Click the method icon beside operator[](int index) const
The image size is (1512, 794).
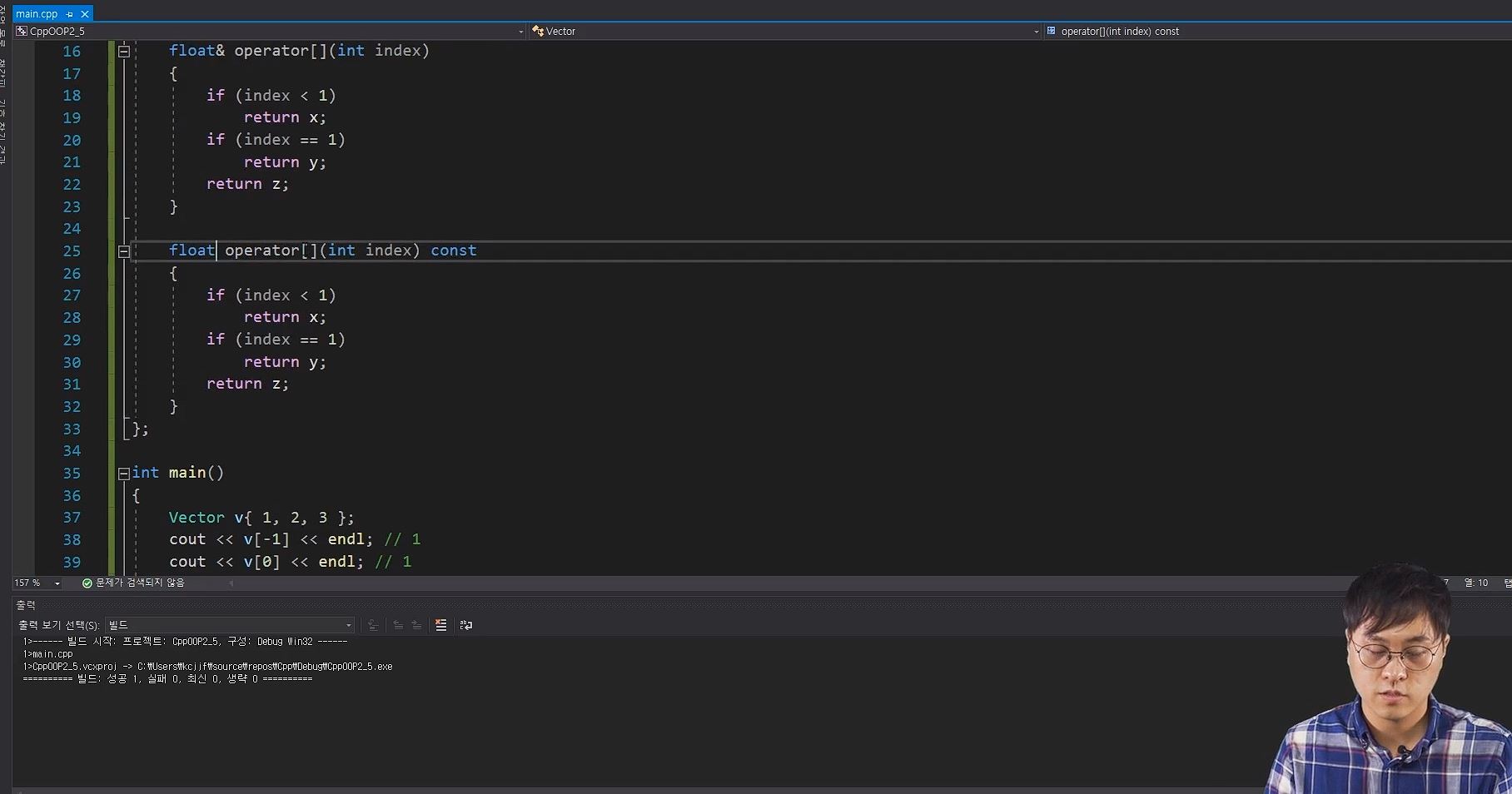click(x=1052, y=32)
